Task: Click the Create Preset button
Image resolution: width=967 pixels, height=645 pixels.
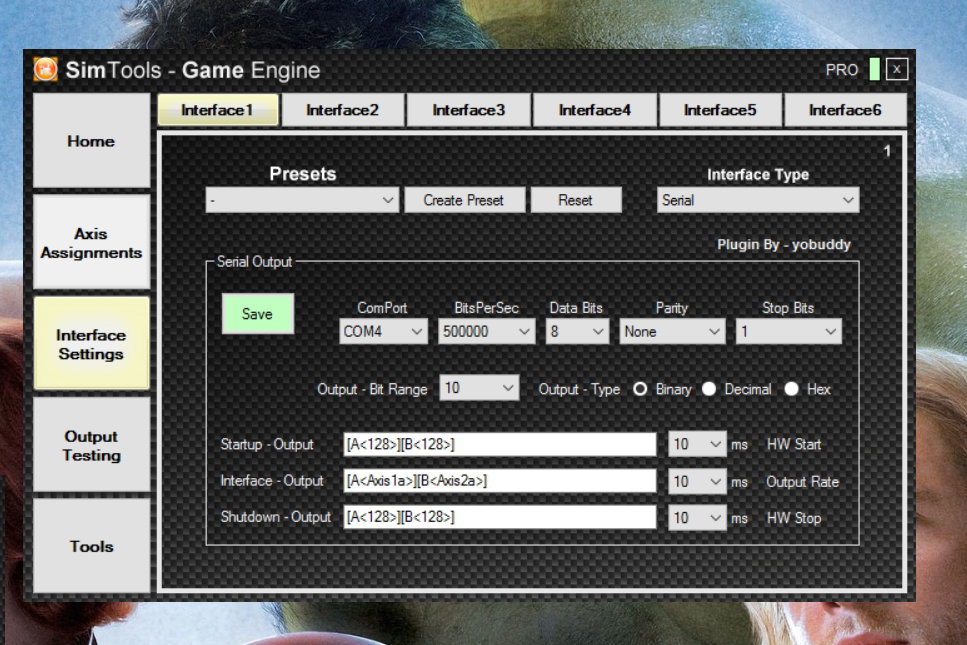Action: point(464,200)
